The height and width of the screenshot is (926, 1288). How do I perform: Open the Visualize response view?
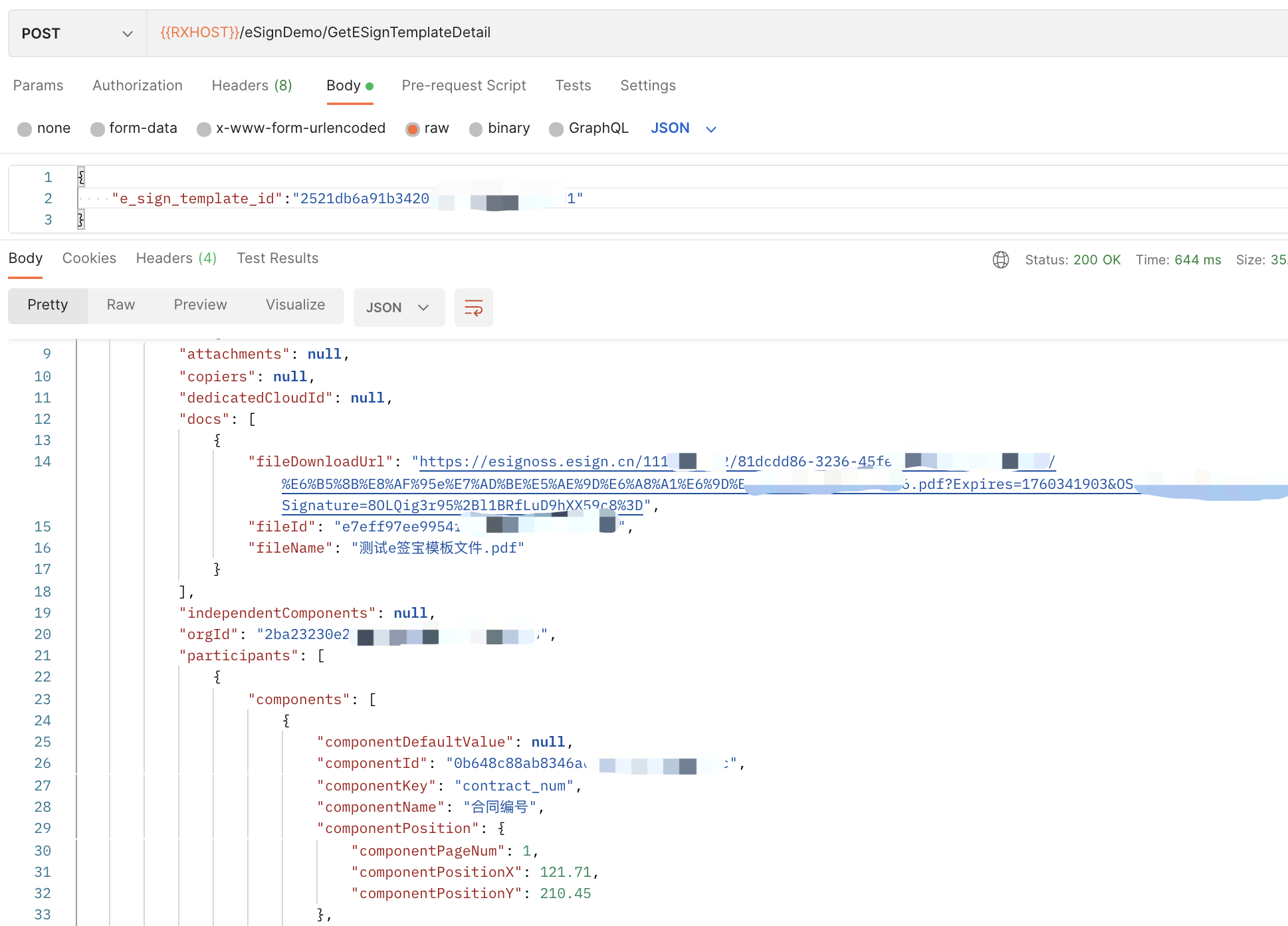click(x=295, y=305)
